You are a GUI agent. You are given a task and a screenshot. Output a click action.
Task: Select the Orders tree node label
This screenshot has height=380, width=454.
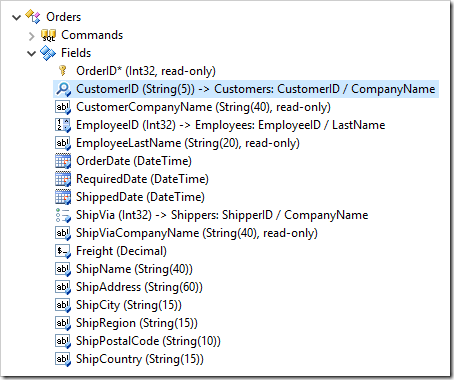(63, 17)
